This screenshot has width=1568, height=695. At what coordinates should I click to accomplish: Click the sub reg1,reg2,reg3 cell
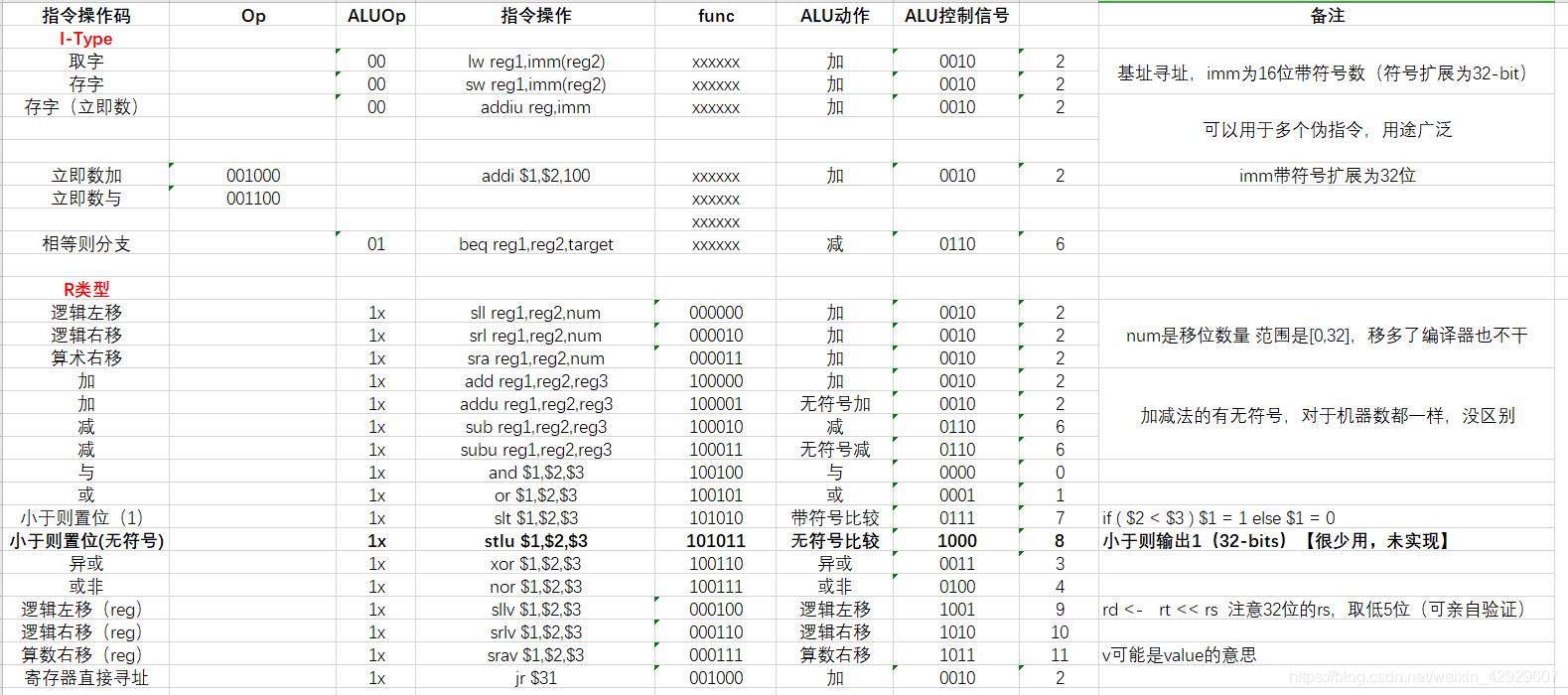point(535,427)
